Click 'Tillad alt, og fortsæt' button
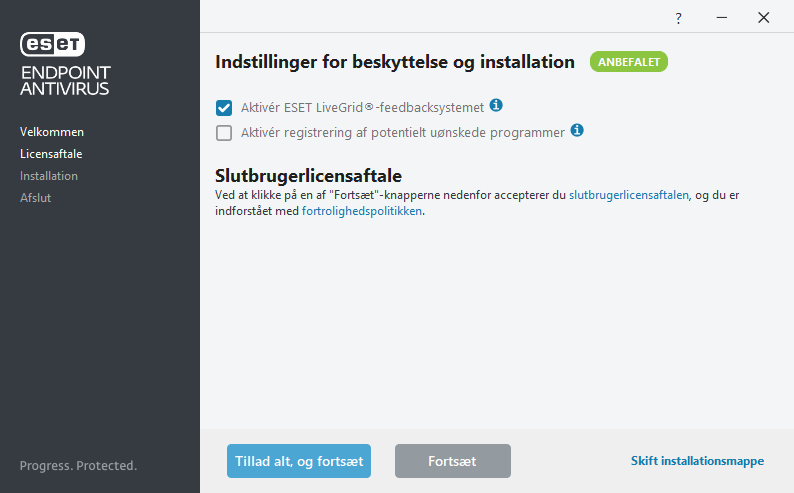 tap(299, 461)
